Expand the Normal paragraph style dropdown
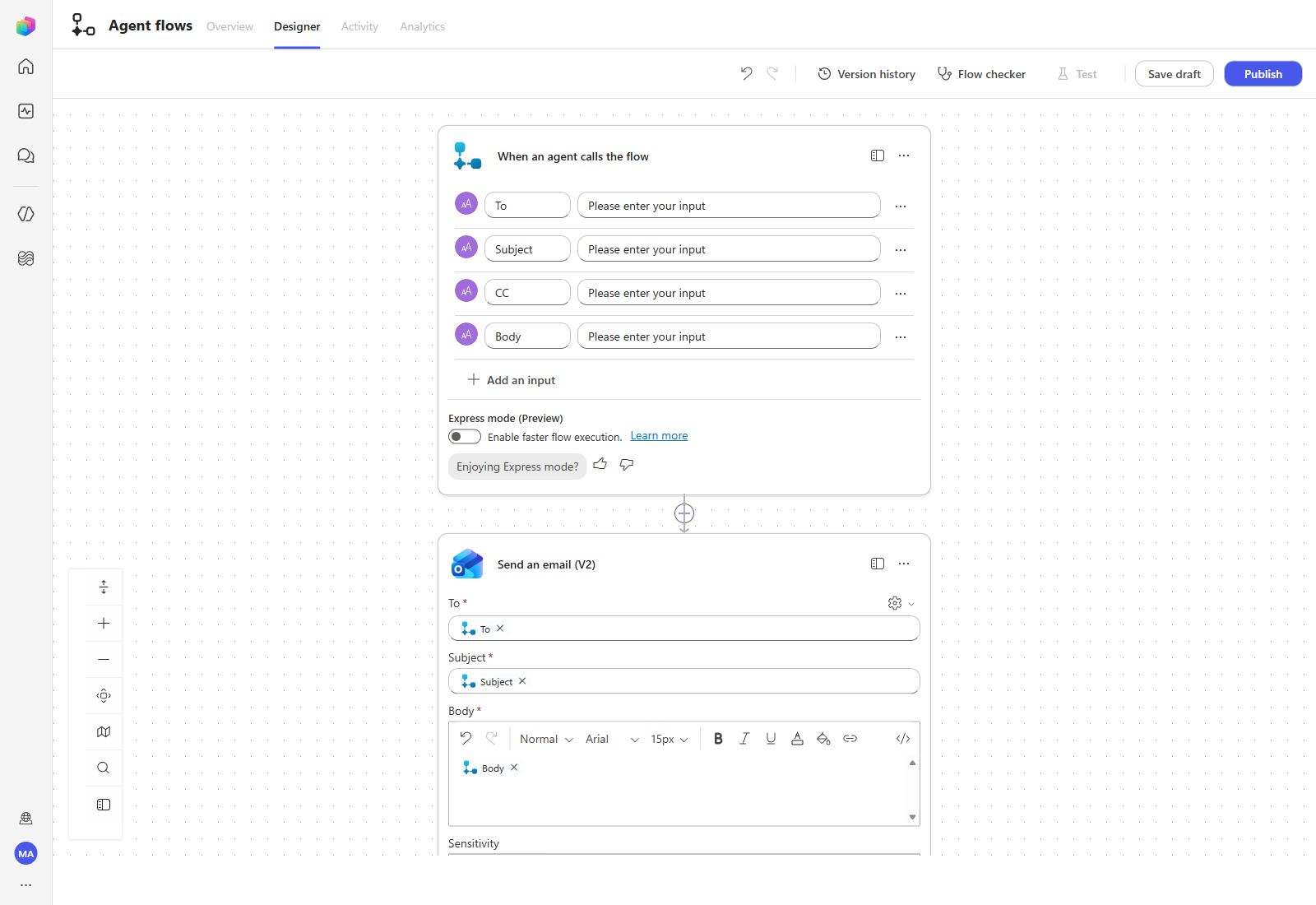The height and width of the screenshot is (905, 1316). (546, 739)
